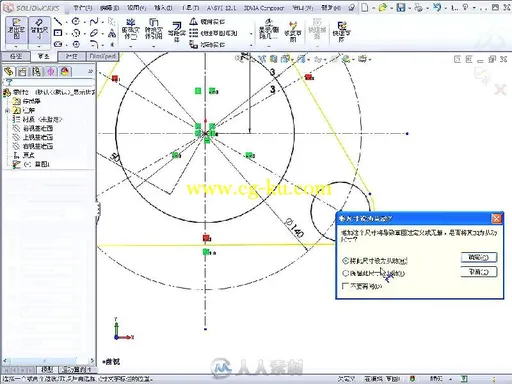Click Display/Delete Relations tool
The height and width of the screenshot is (384, 512).
coord(269,30)
